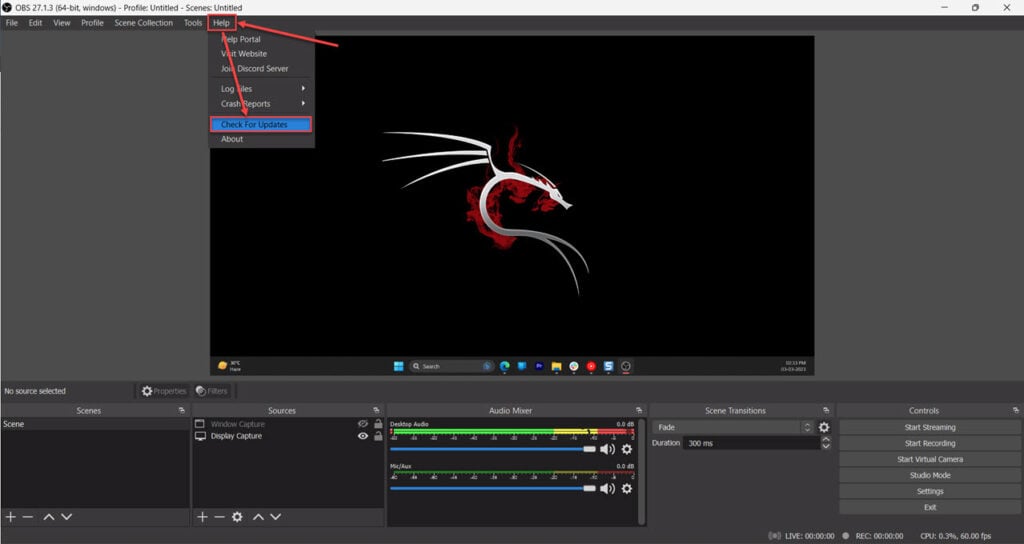1024x544 pixels.
Task: Click the Desktop Audio volume slider
Action: pyautogui.click(x=493, y=449)
